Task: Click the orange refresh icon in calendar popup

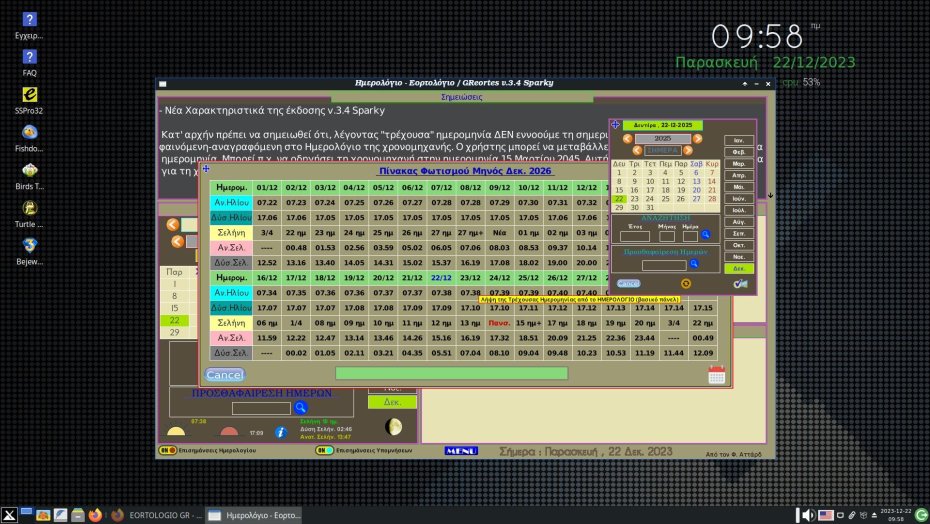Action: click(686, 284)
